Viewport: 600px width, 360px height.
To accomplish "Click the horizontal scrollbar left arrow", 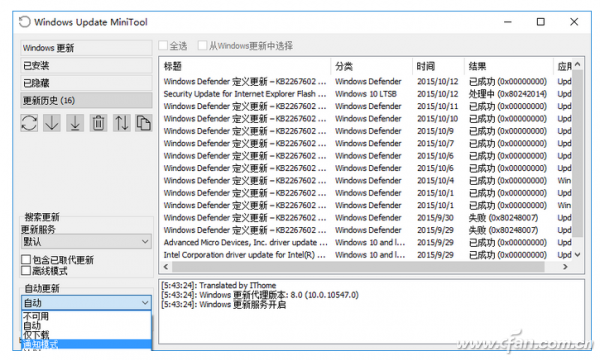I will [x=166, y=267].
